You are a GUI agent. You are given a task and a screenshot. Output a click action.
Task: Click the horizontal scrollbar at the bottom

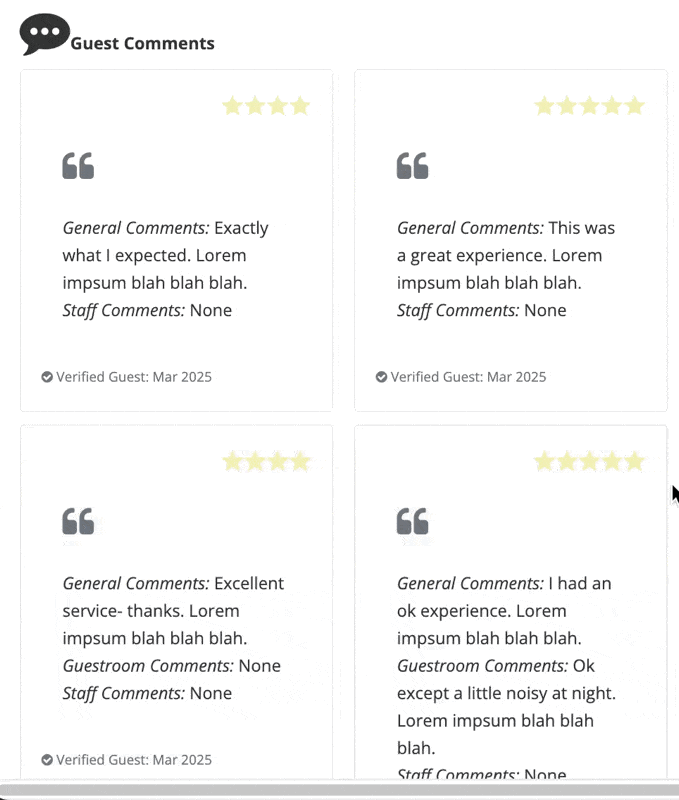click(339, 790)
